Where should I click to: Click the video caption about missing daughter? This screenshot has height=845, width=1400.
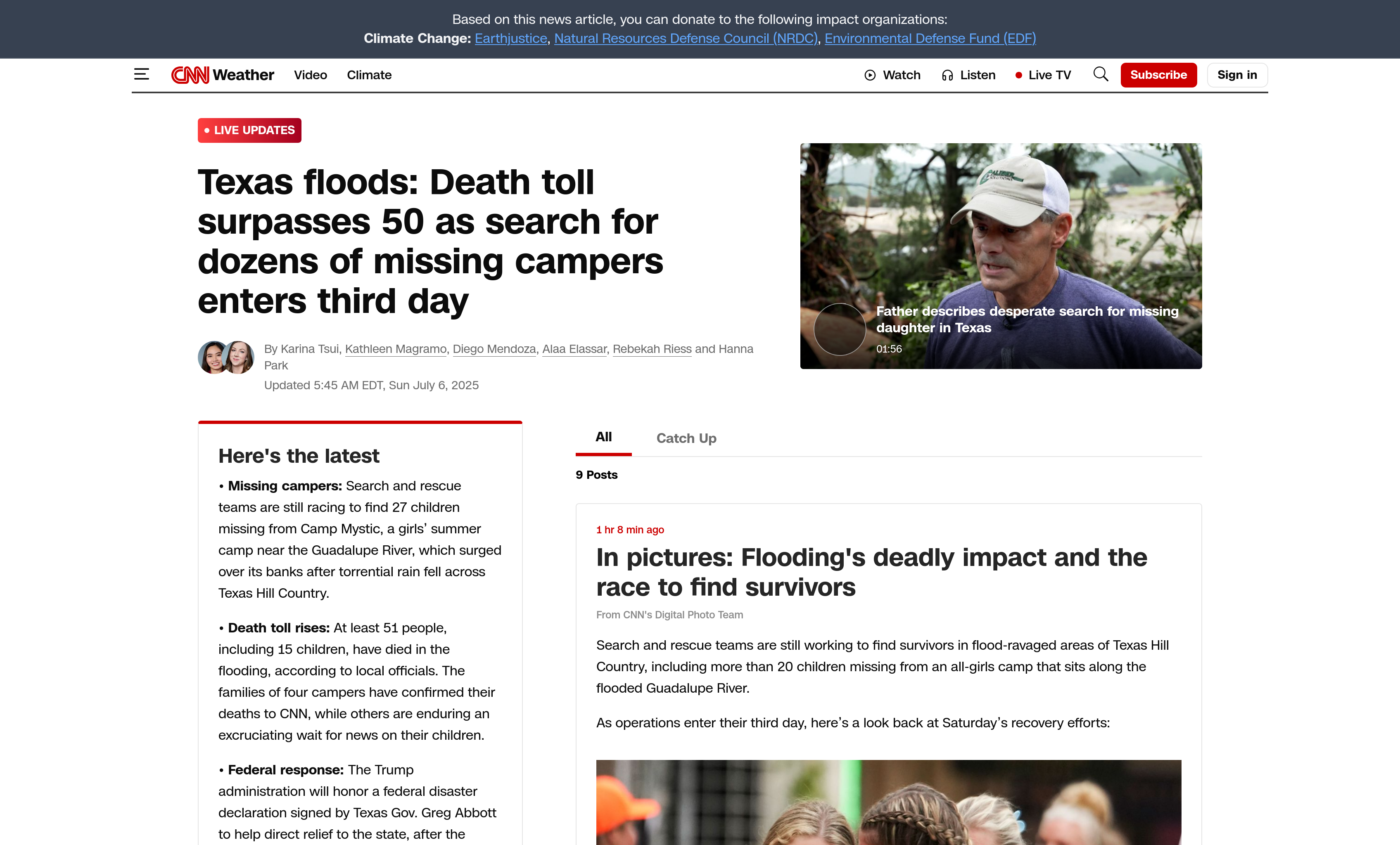(x=1027, y=319)
